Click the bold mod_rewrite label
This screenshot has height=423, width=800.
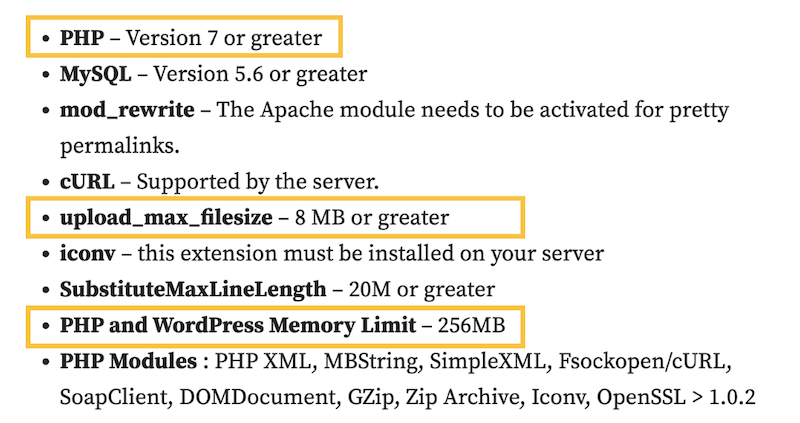(122, 110)
